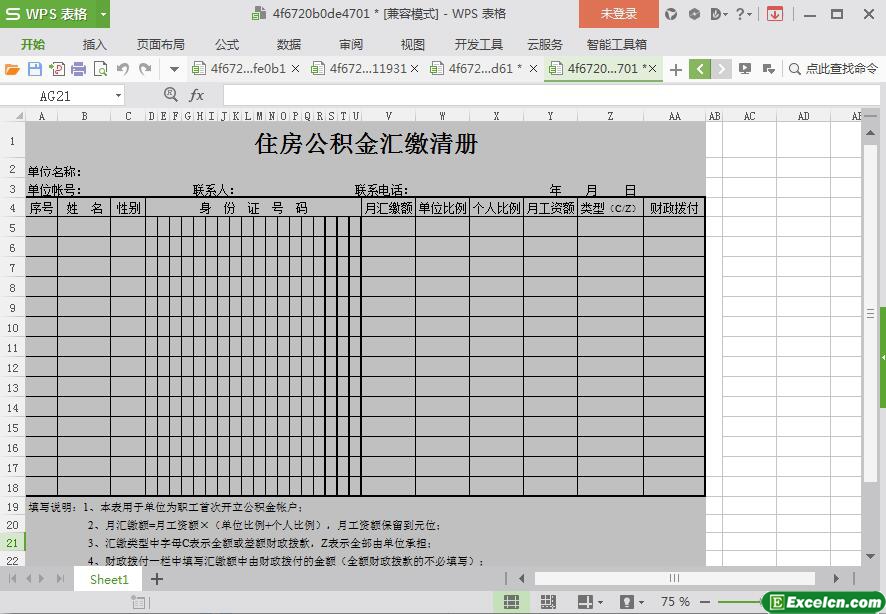Click the undo arrow icon

123,69
